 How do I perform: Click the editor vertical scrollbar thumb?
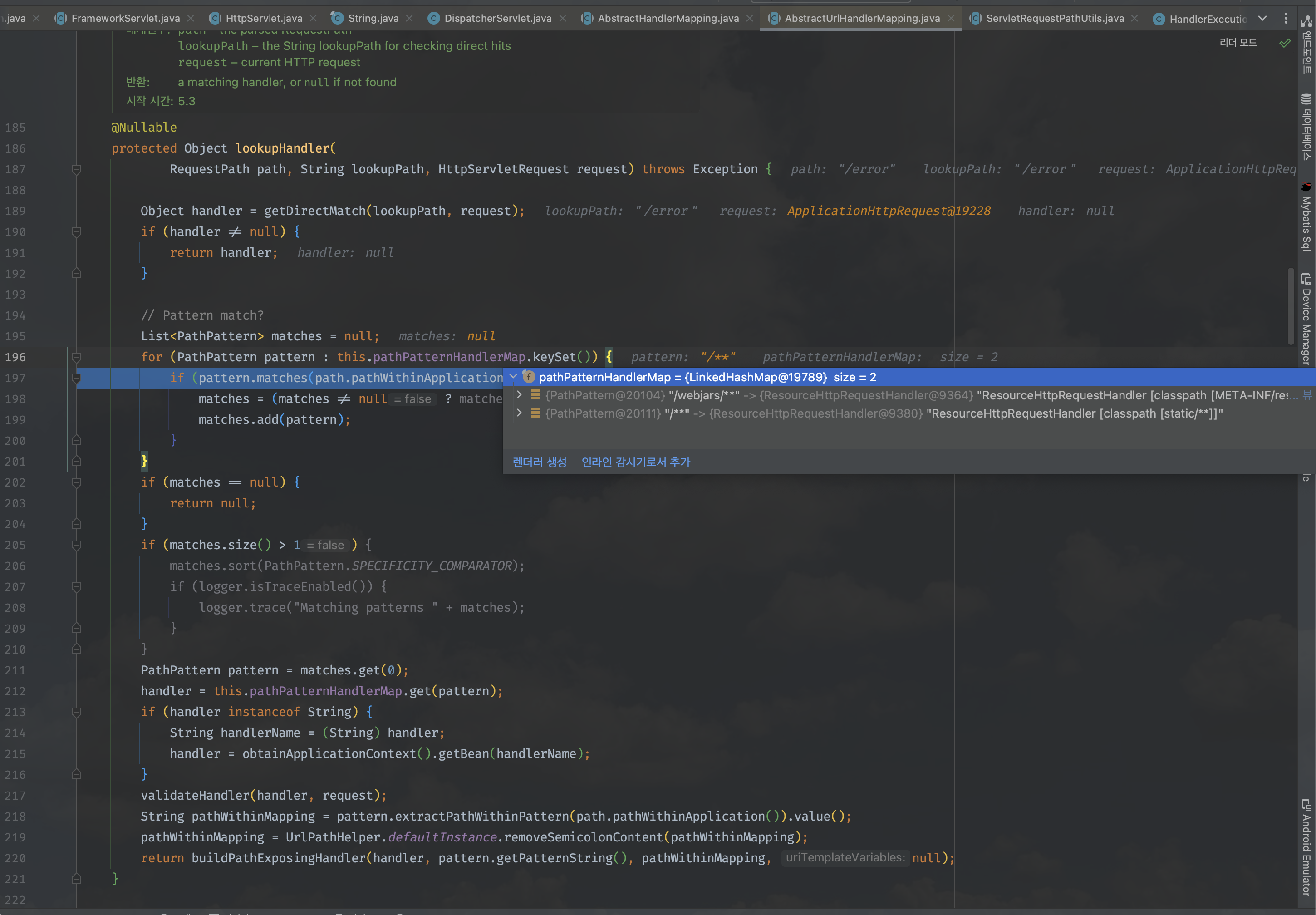click(x=1291, y=305)
